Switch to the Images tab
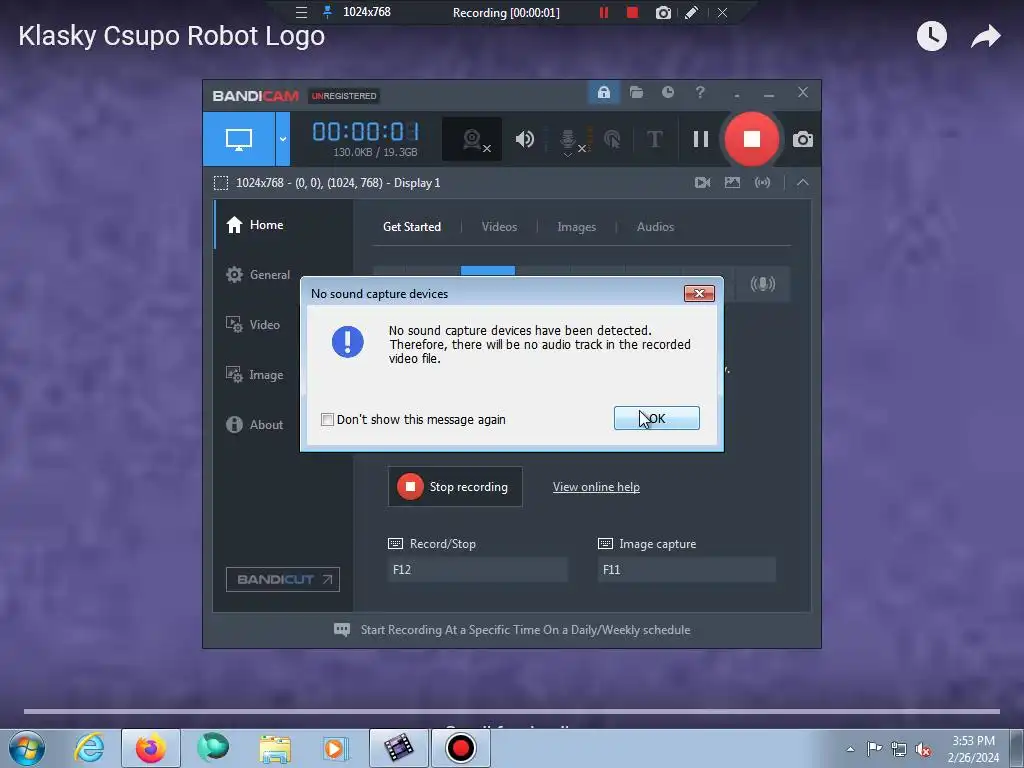Image resolution: width=1024 pixels, height=768 pixels. tap(576, 227)
